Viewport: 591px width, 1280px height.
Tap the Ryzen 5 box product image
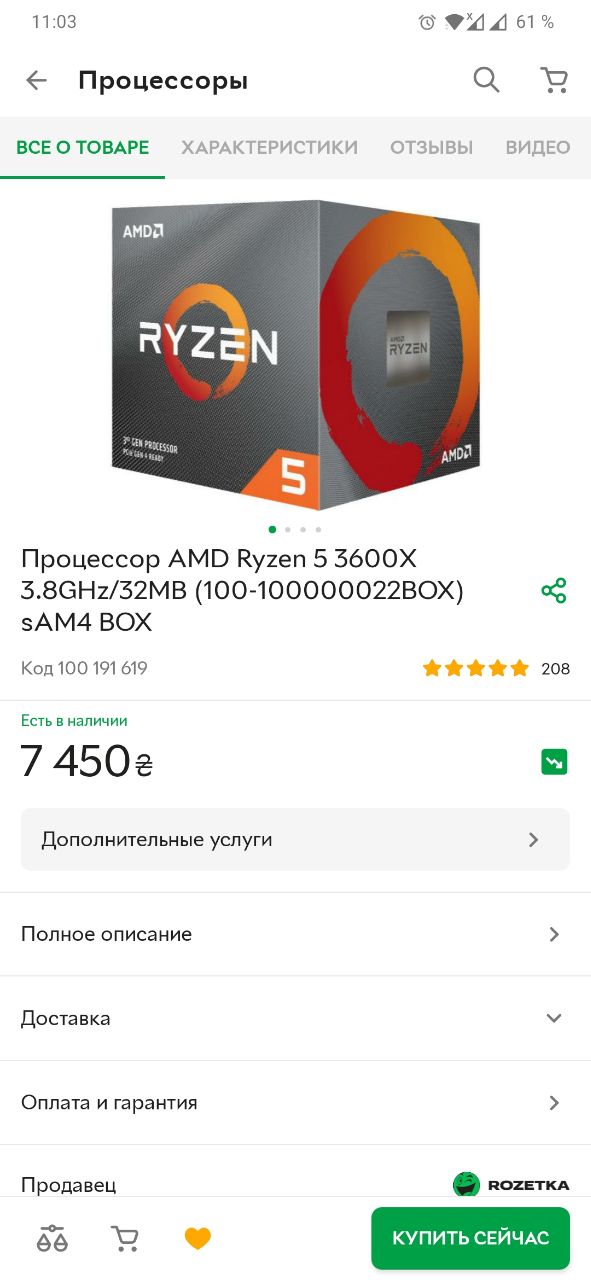point(295,354)
